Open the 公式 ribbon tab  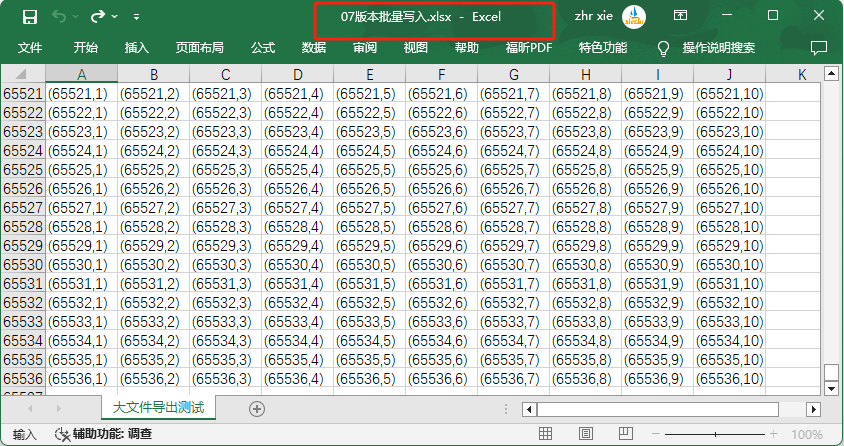click(263, 48)
